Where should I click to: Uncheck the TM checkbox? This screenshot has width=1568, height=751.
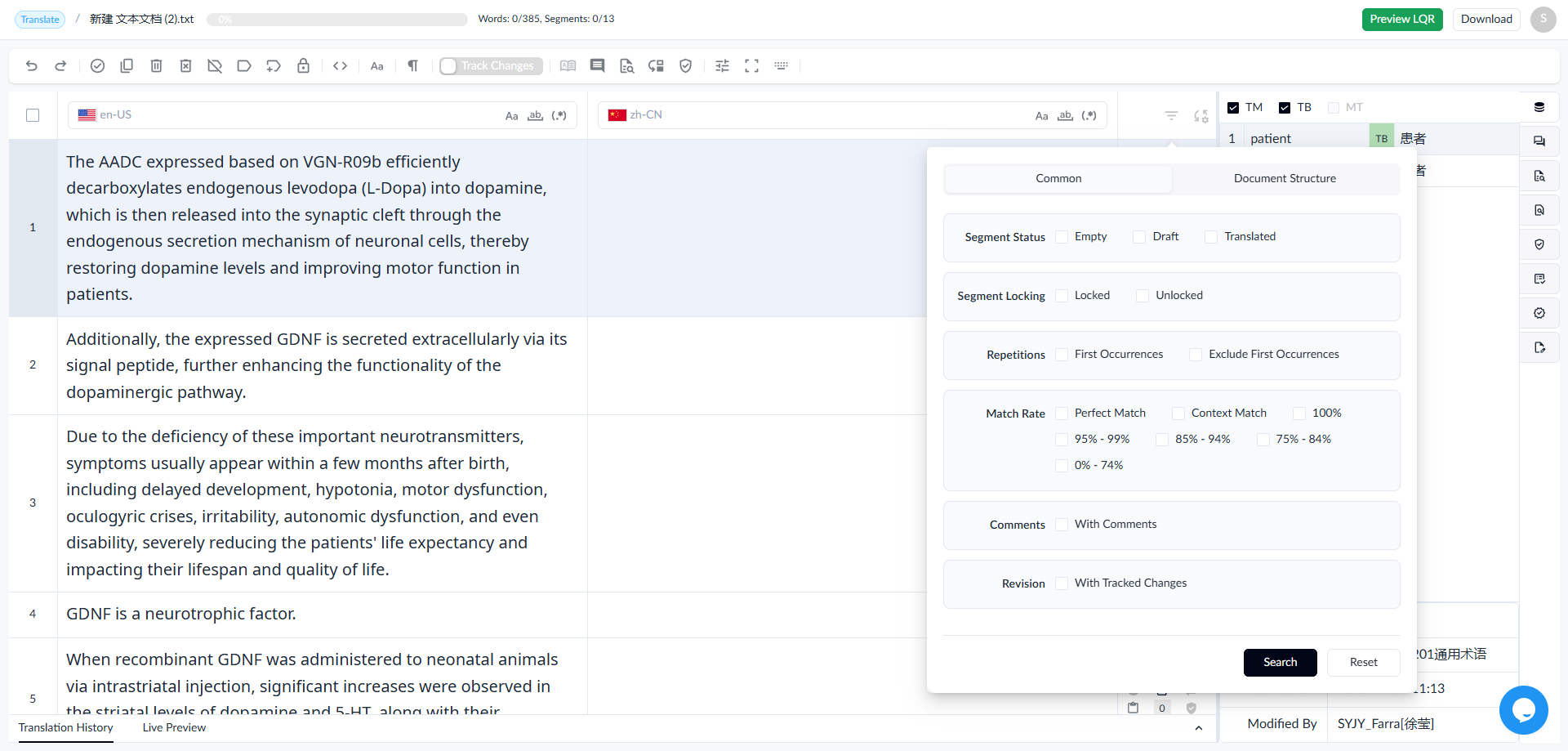[x=1233, y=108]
